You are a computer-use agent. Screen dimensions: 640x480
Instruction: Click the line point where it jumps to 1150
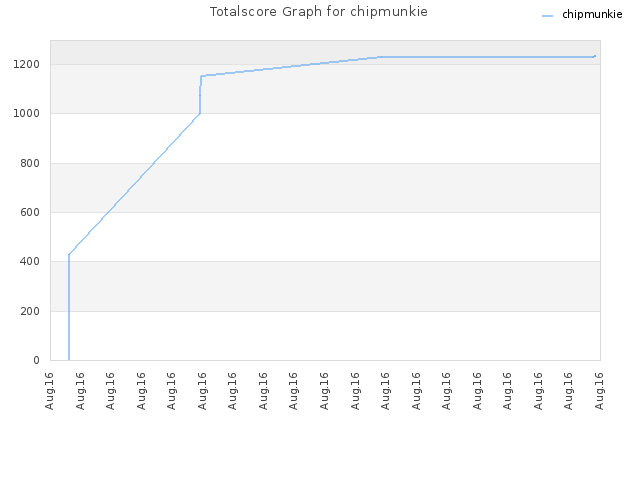[201, 76]
